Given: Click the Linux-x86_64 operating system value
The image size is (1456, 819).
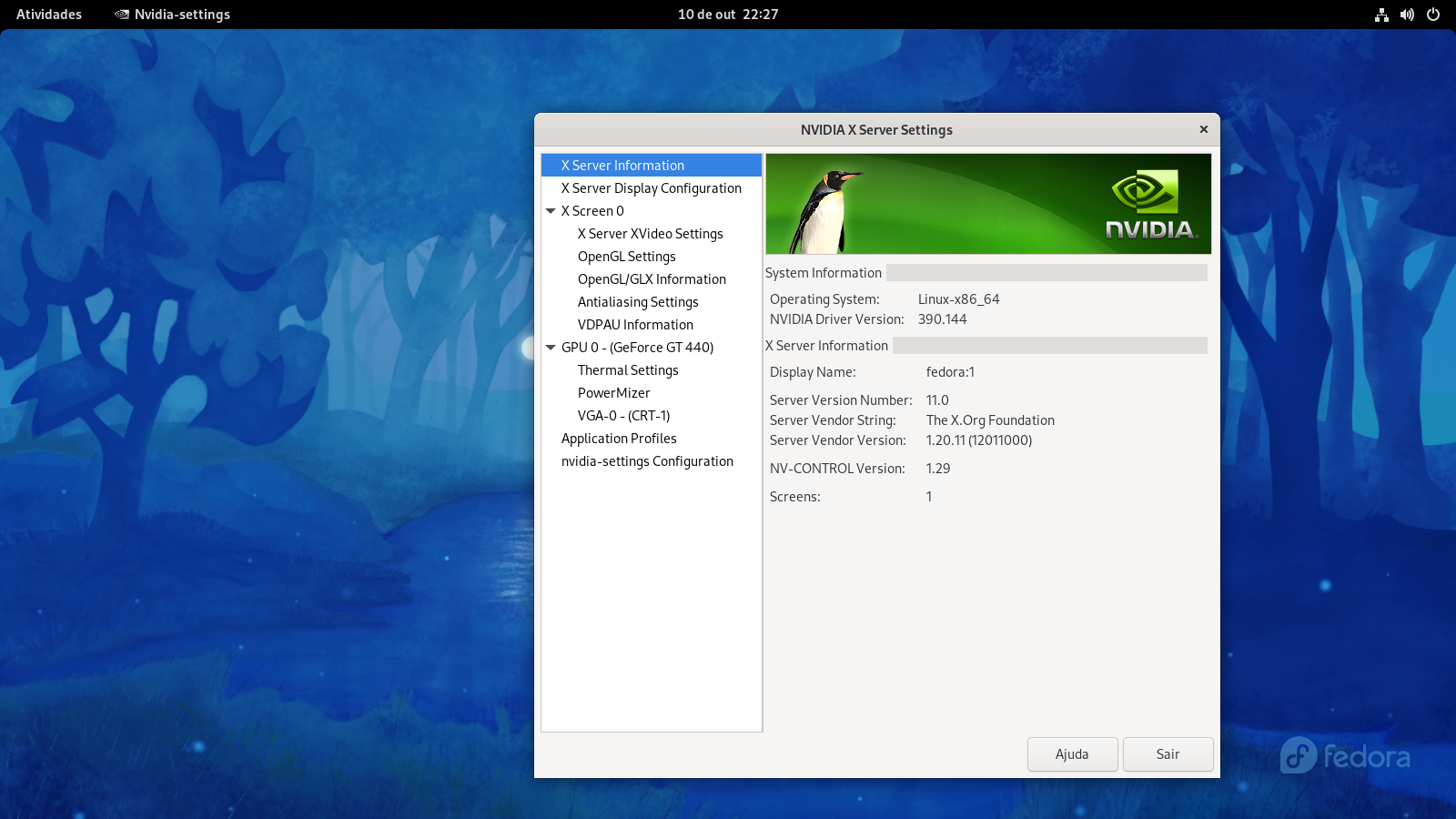Looking at the screenshot, I should (958, 299).
